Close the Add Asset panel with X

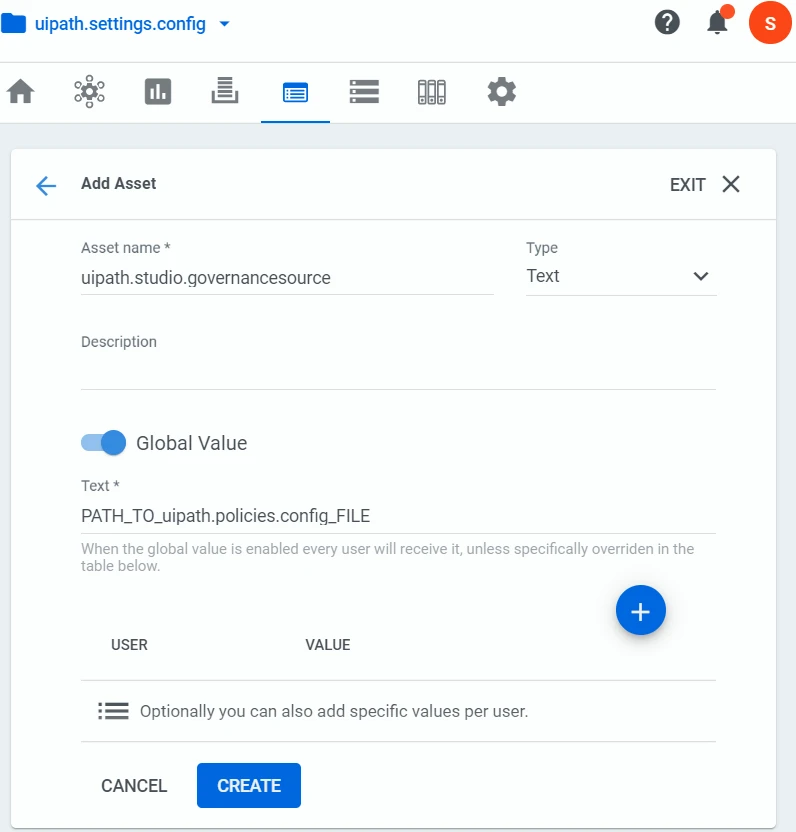pyautogui.click(x=731, y=185)
